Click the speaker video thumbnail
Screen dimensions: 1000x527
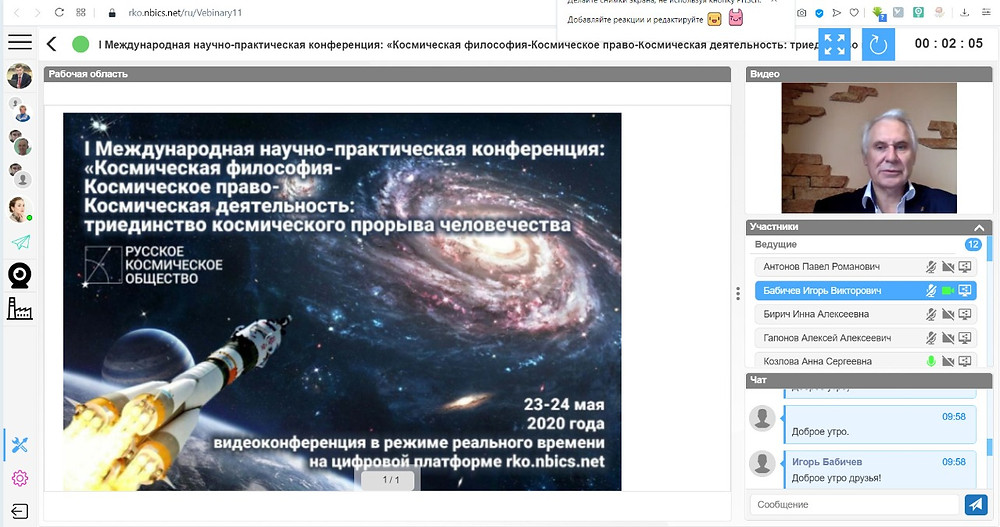coord(869,148)
